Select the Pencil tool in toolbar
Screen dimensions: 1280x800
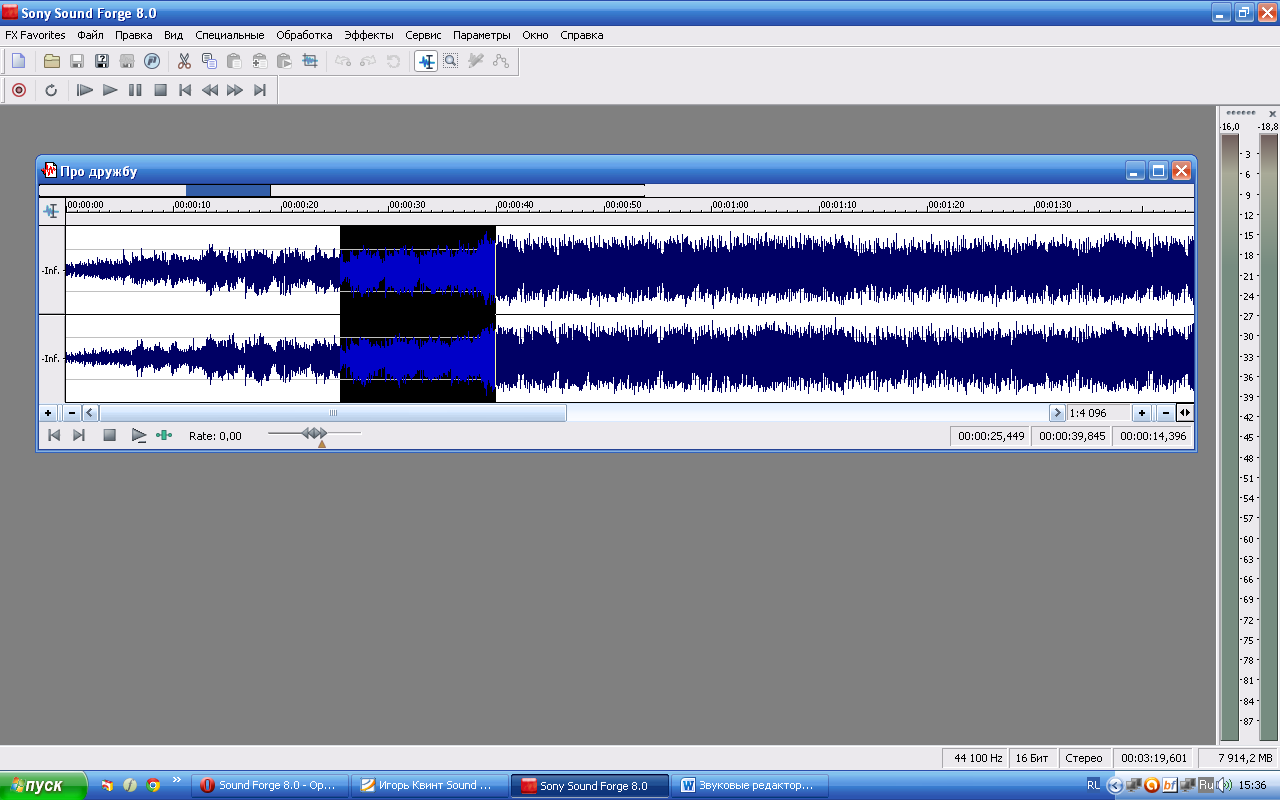pyautogui.click(x=476, y=61)
